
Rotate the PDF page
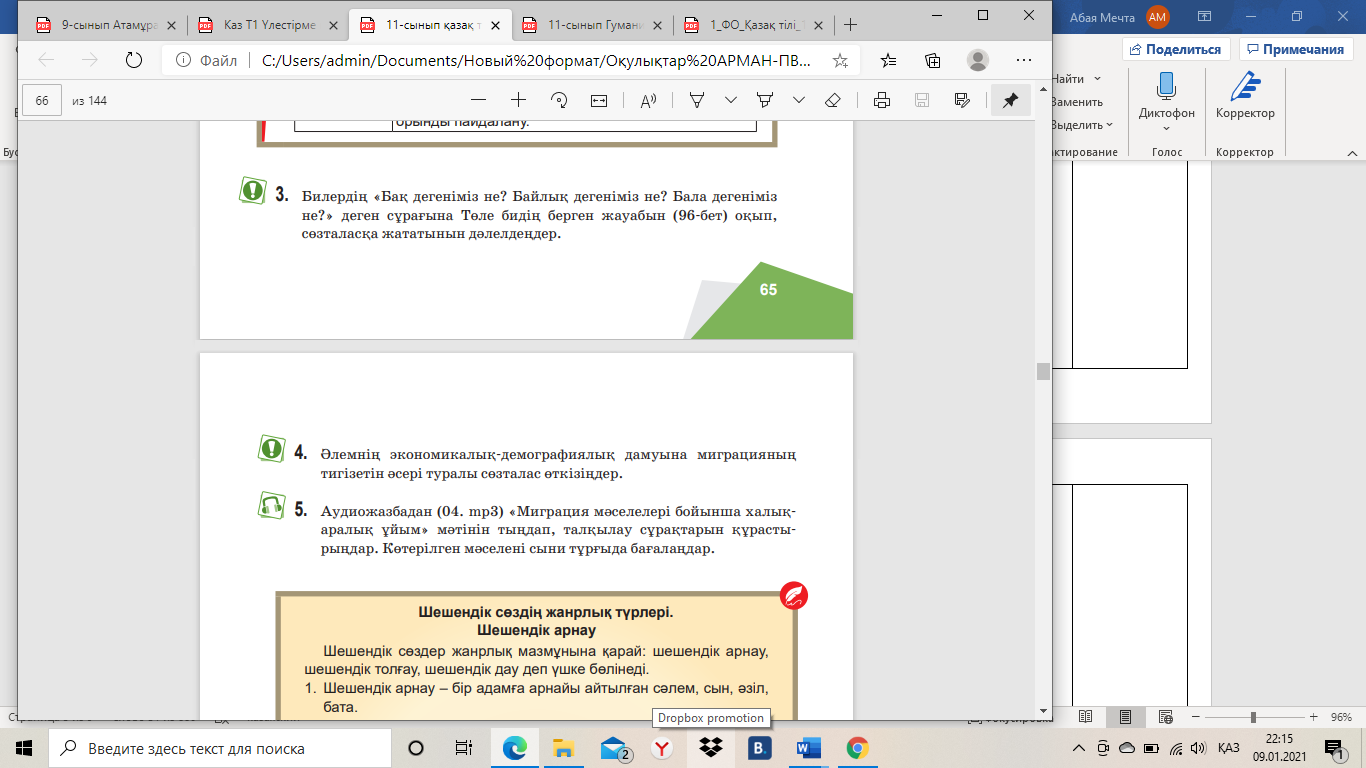coord(559,100)
